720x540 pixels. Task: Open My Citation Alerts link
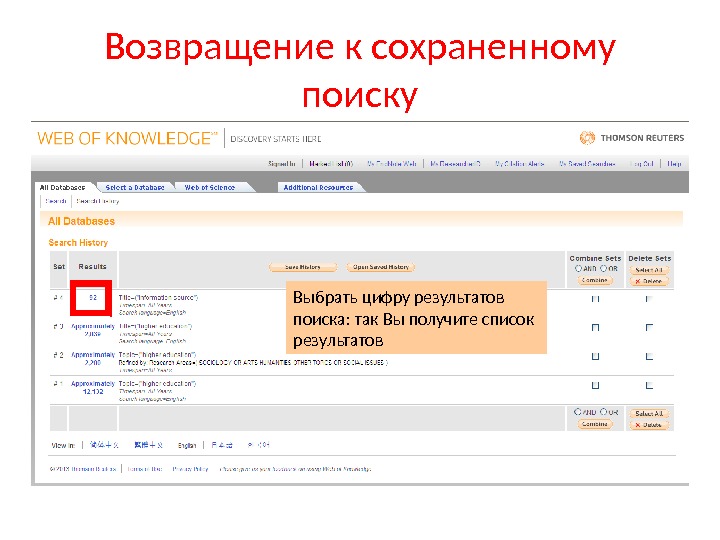519,163
